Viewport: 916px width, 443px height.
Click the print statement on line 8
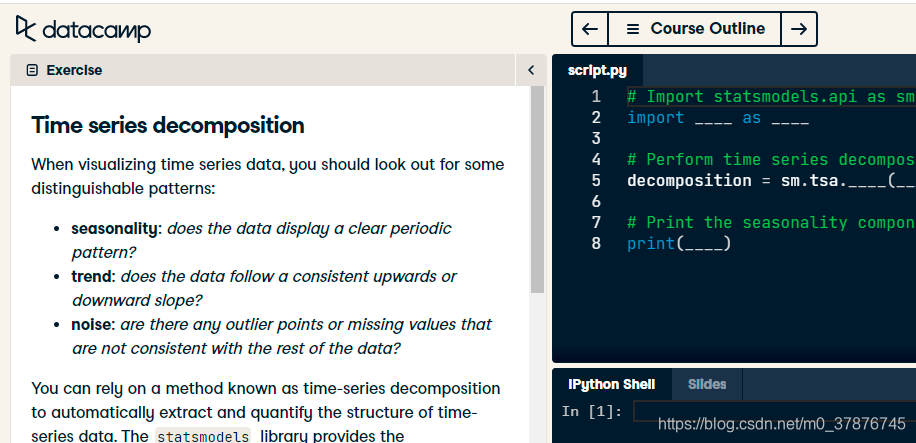pyautogui.click(x=679, y=244)
